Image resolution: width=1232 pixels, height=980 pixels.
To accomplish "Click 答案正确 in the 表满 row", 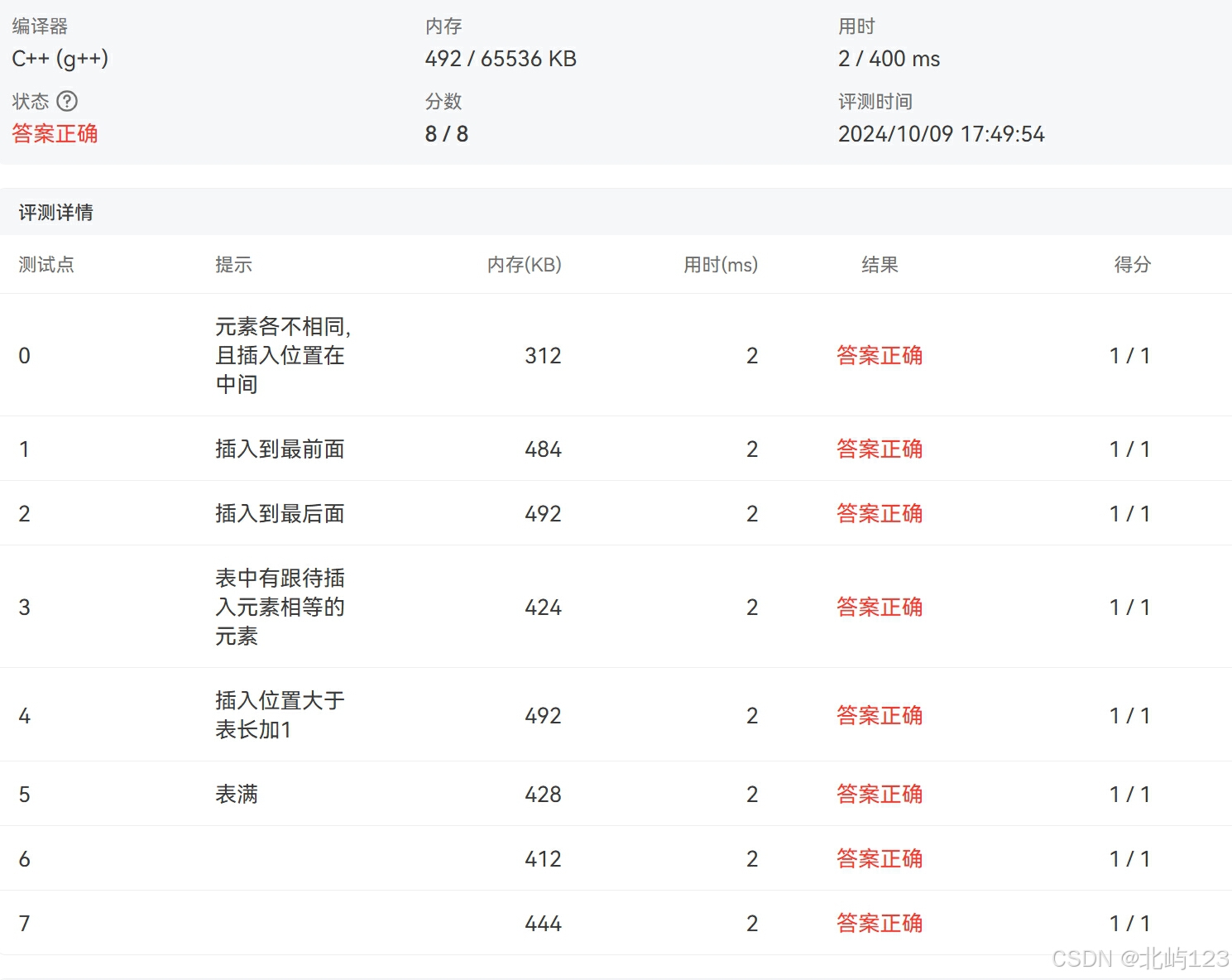I will (x=879, y=793).
